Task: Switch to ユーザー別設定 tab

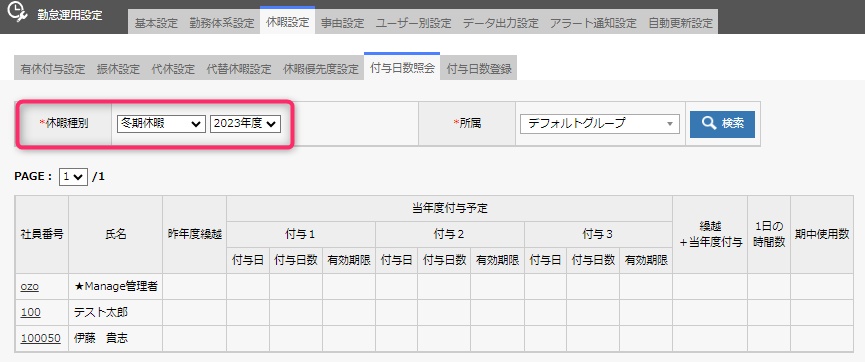Action: click(x=414, y=23)
